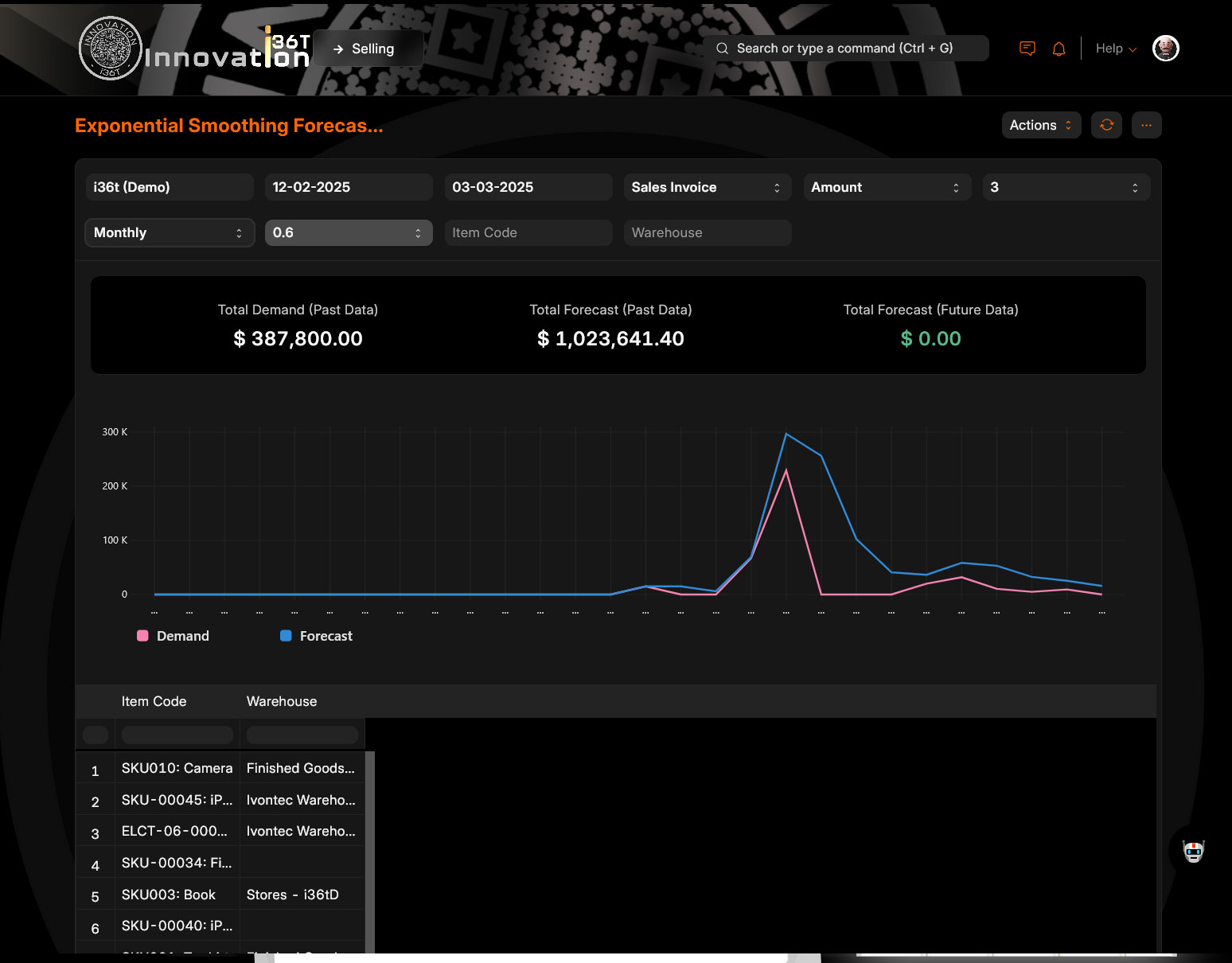Click the Actions button
Viewport: 1232px width, 963px height.
click(x=1040, y=125)
